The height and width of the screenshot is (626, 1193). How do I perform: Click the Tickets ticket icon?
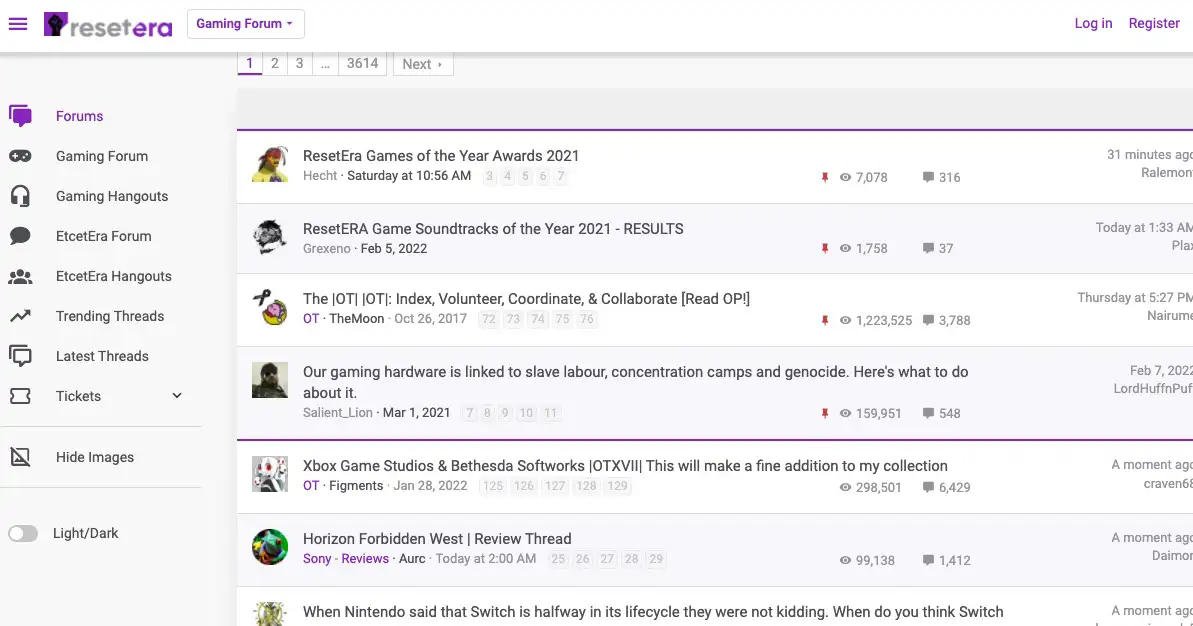click(21, 396)
